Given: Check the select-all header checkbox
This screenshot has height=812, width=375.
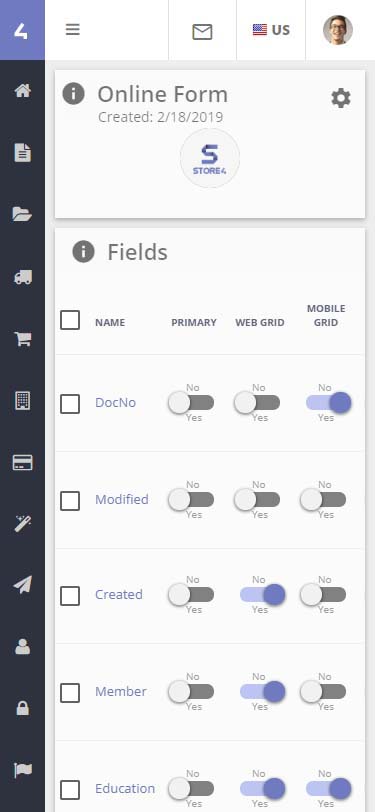Looking at the screenshot, I should pos(70,320).
